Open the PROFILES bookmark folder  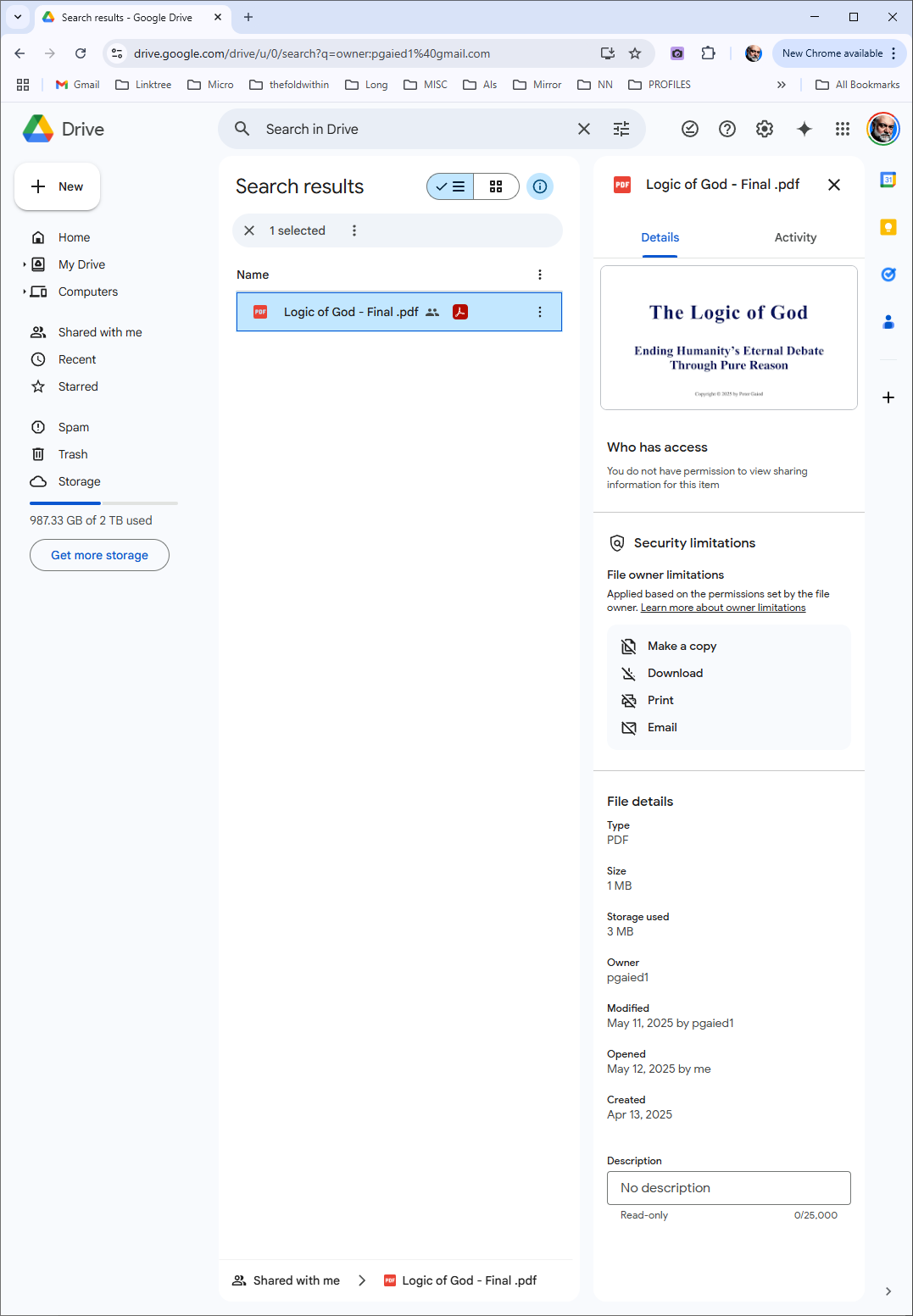click(659, 85)
